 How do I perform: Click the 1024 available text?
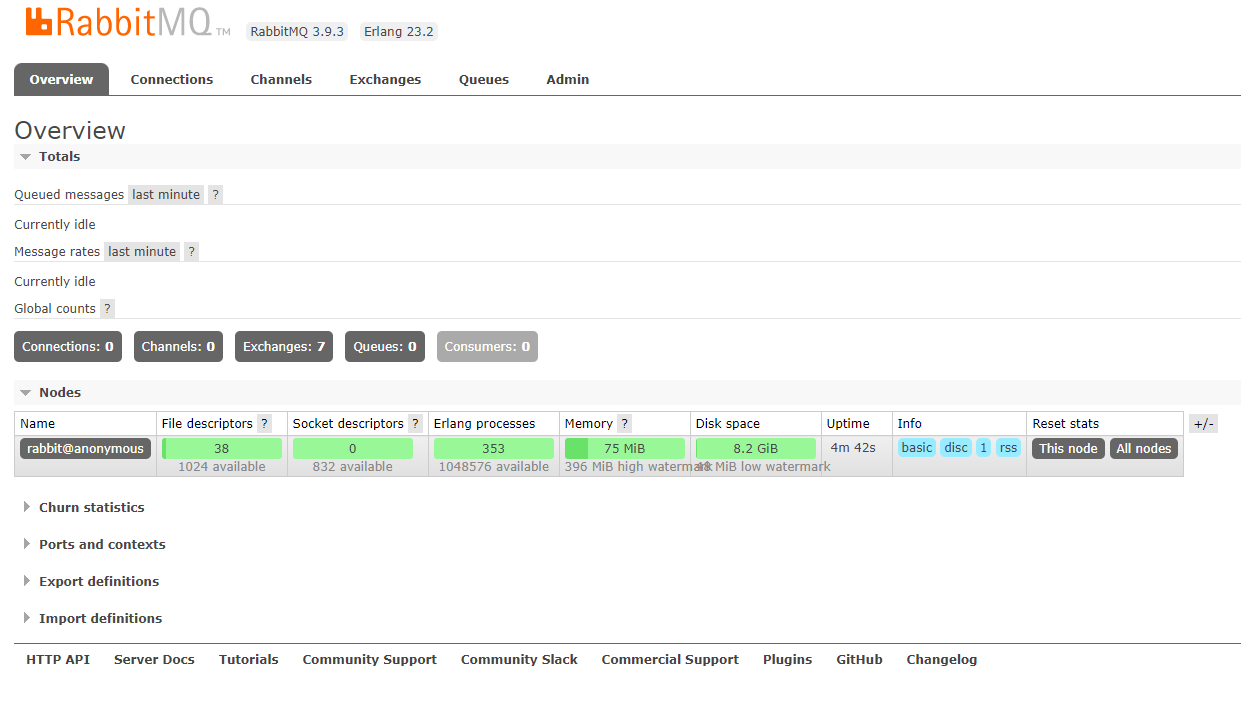click(222, 467)
